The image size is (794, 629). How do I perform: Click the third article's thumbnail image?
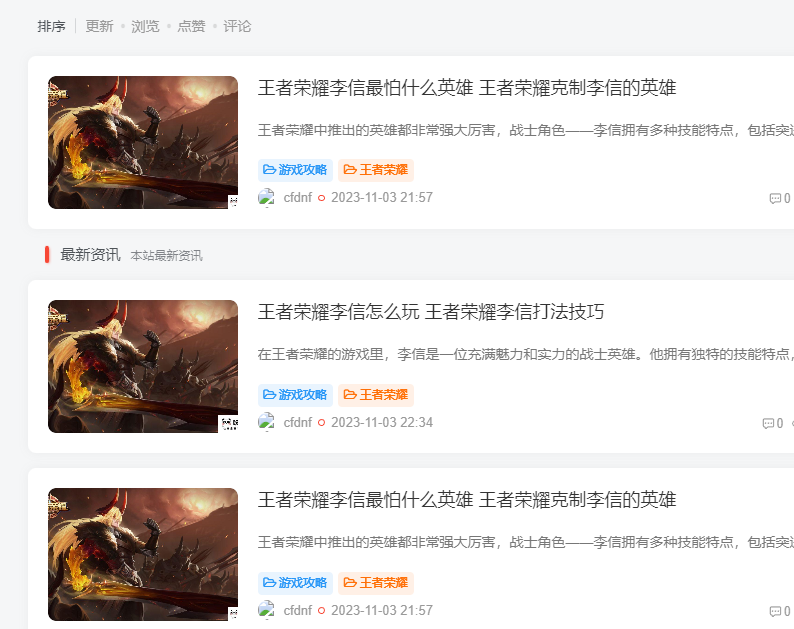point(143,555)
